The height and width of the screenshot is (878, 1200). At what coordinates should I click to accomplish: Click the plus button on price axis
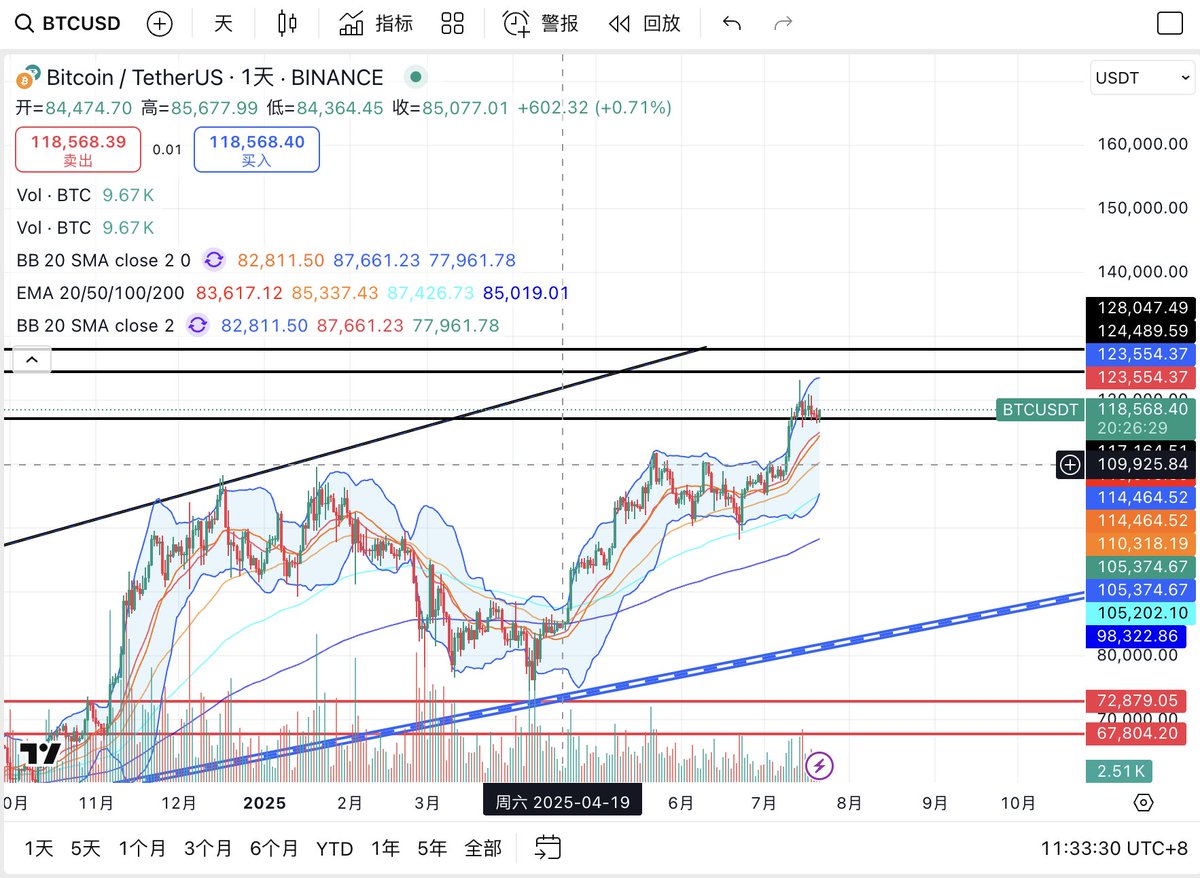tap(1070, 464)
